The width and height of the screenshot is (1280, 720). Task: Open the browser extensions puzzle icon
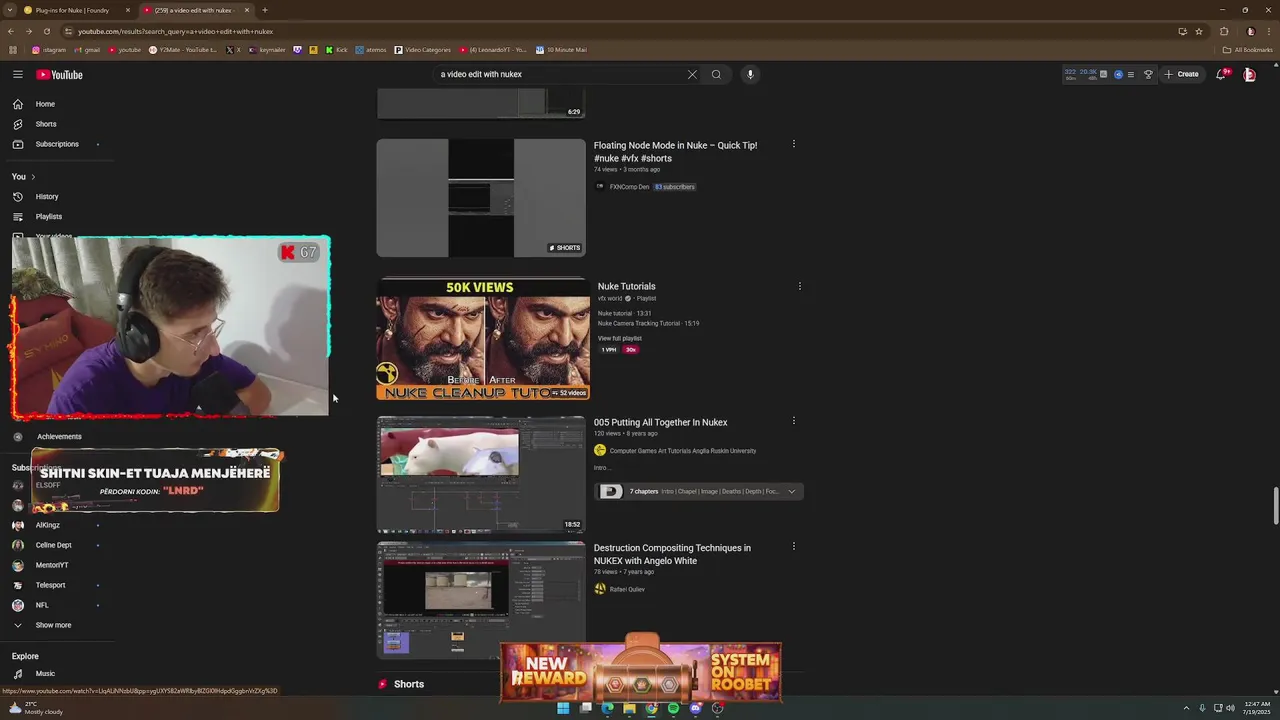1224,31
